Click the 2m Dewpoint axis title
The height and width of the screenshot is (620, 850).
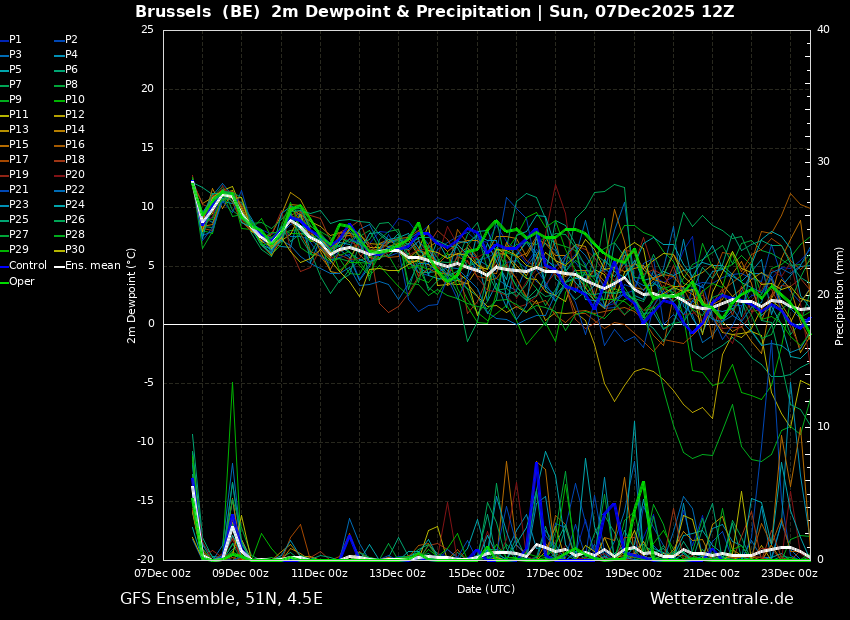click(x=131, y=295)
